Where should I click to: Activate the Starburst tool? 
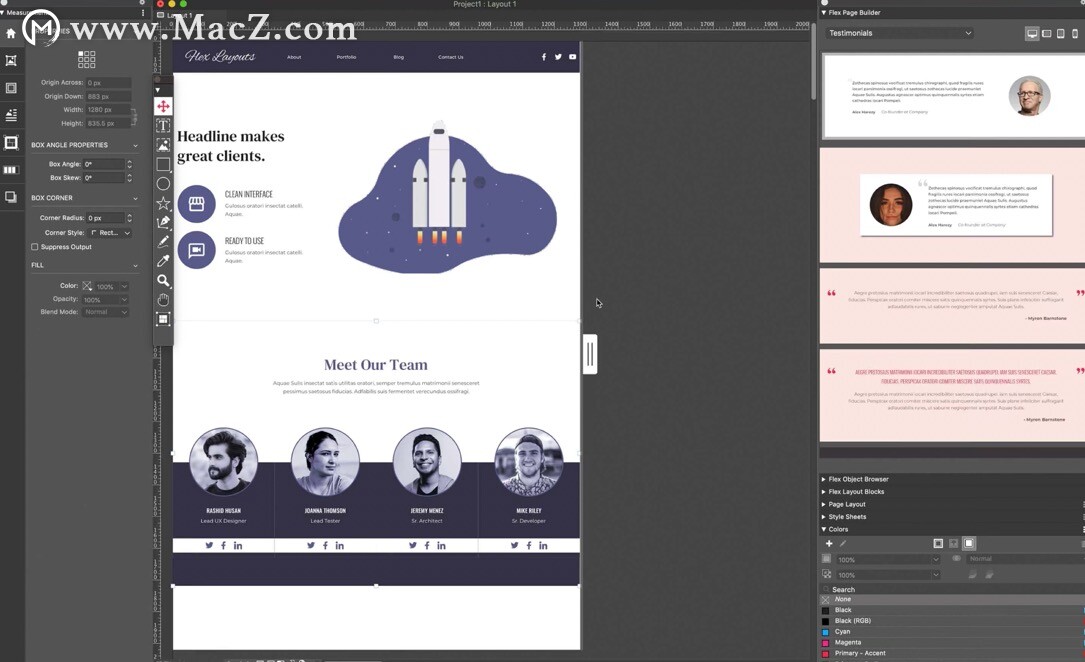pyautogui.click(x=163, y=203)
